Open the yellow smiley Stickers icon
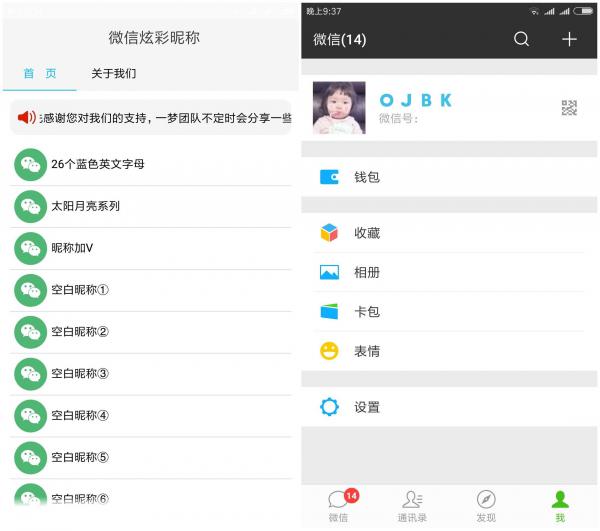This screenshot has width=600, height=531. click(329, 351)
